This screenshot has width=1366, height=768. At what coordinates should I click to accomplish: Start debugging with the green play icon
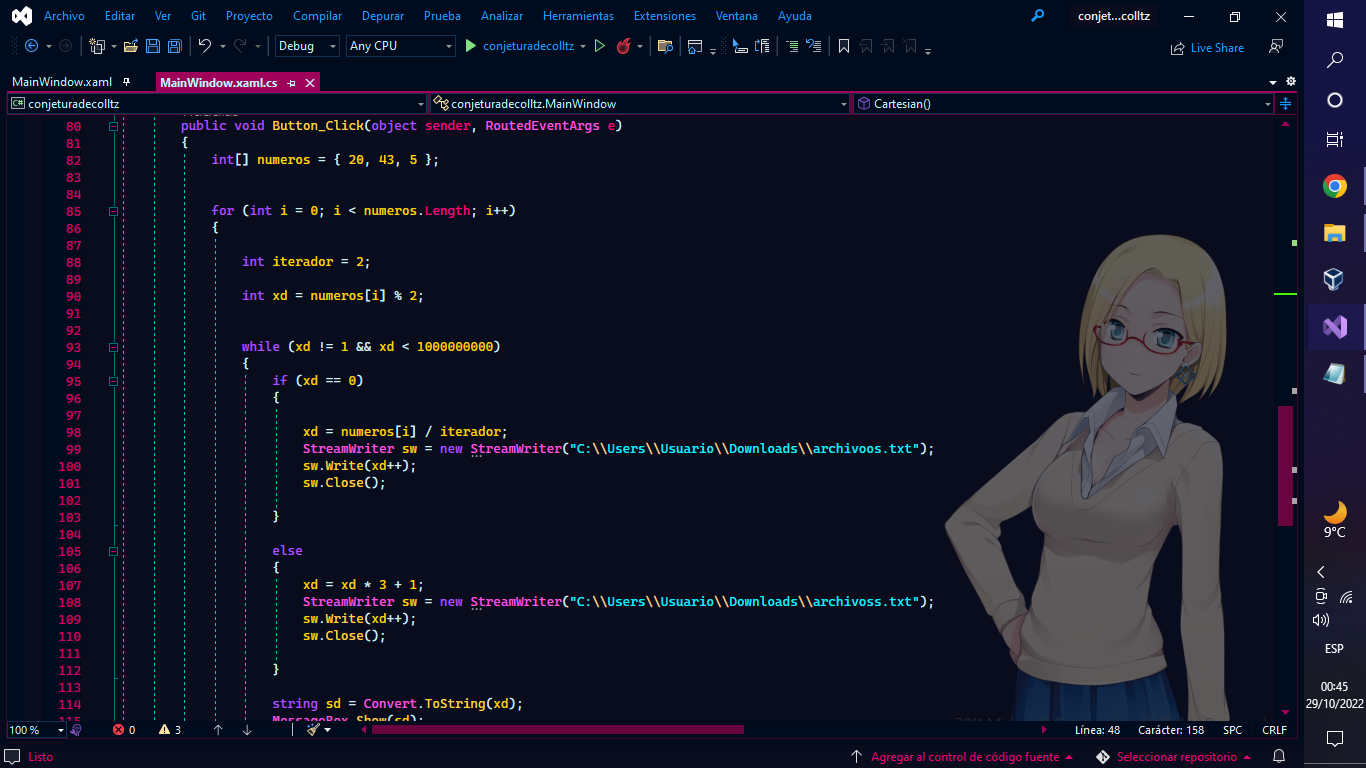pyautogui.click(x=470, y=46)
